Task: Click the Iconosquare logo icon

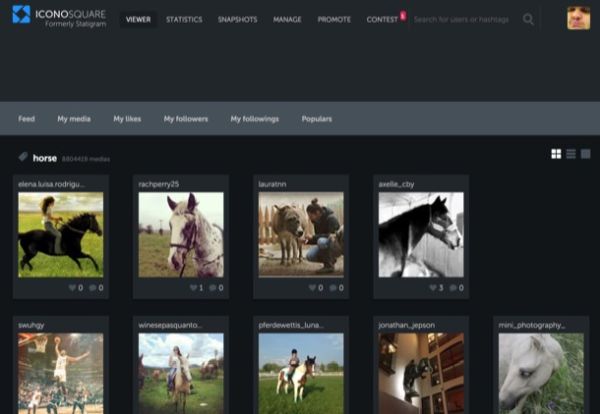Action: point(21,15)
